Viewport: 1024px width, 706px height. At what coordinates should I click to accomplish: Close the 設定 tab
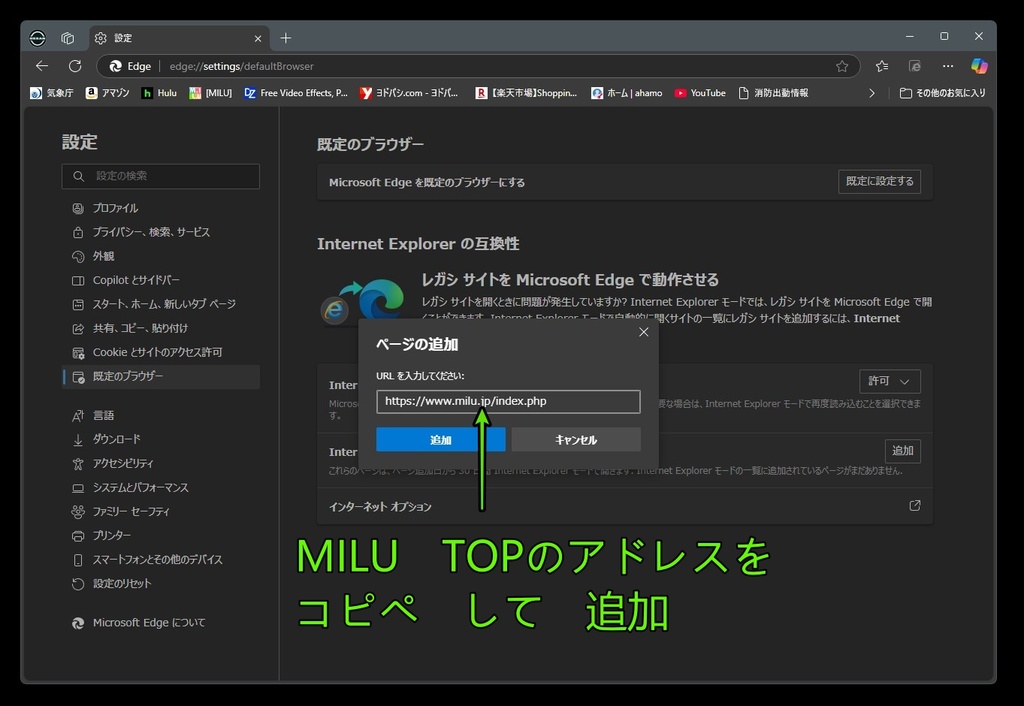coord(258,39)
